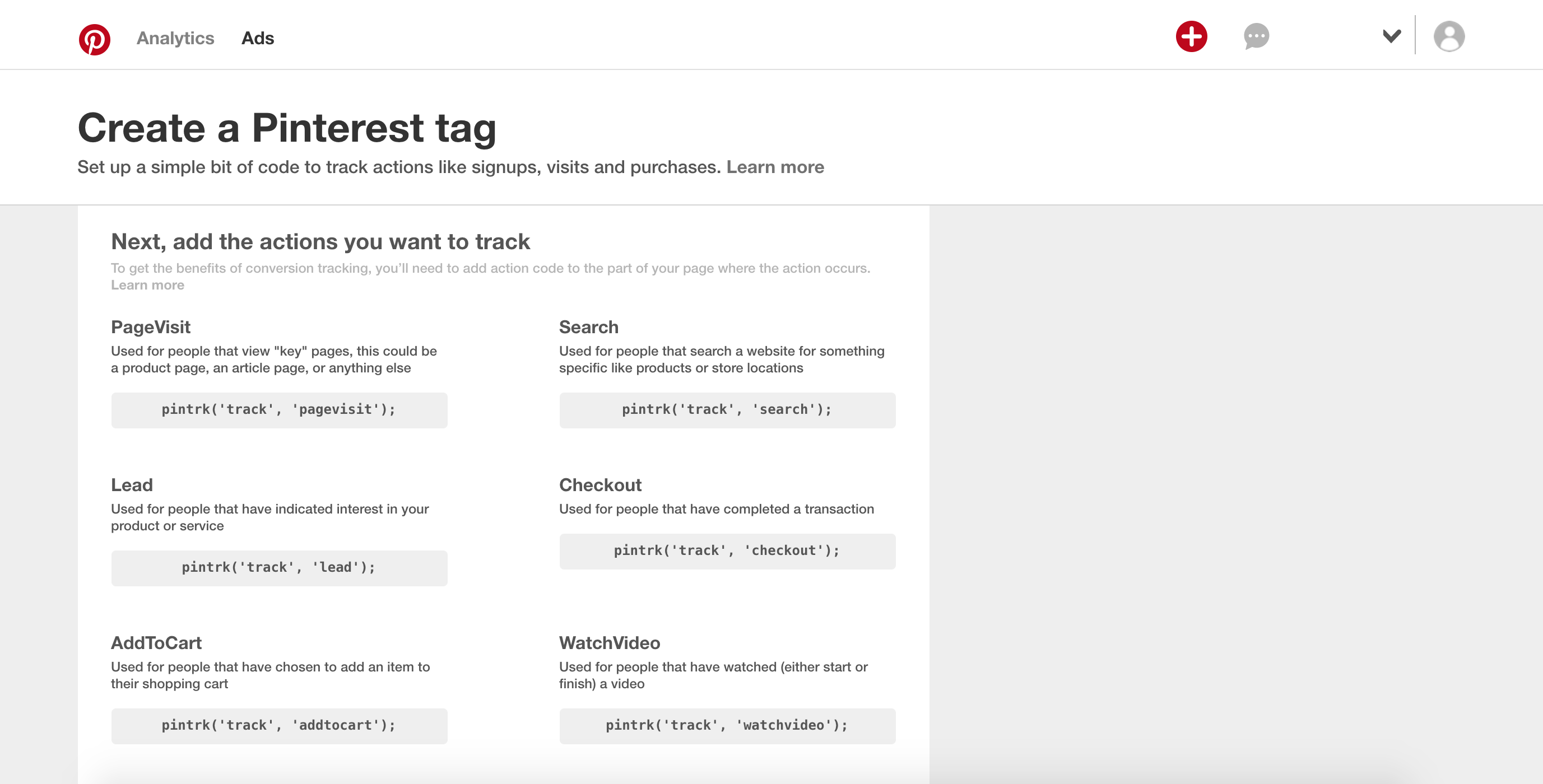1543x784 pixels.
Task: Select the checkout tracking code box
Action: point(727,551)
